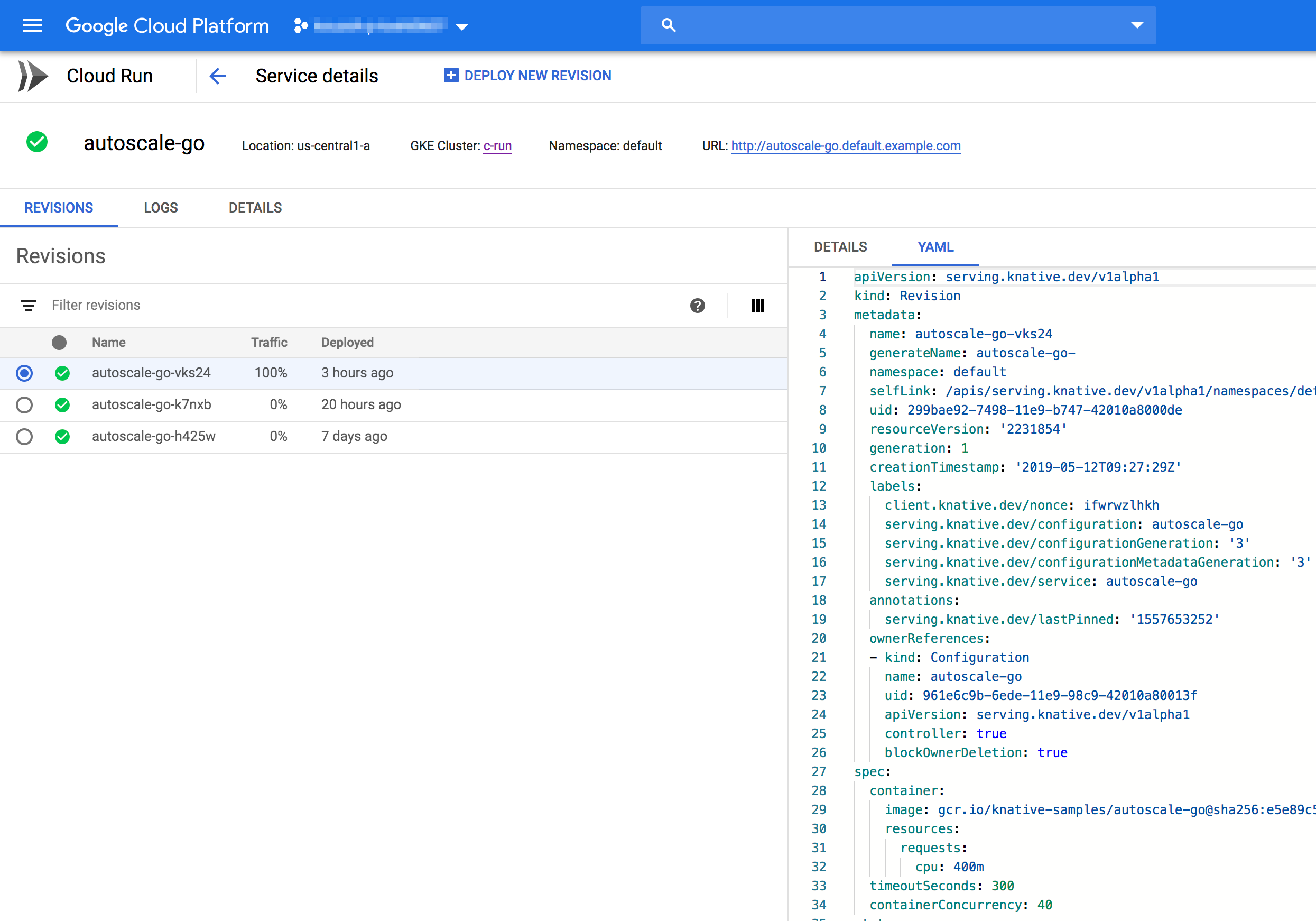
Task: Click revision name autoscale-go-k7nxb
Action: (151, 404)
